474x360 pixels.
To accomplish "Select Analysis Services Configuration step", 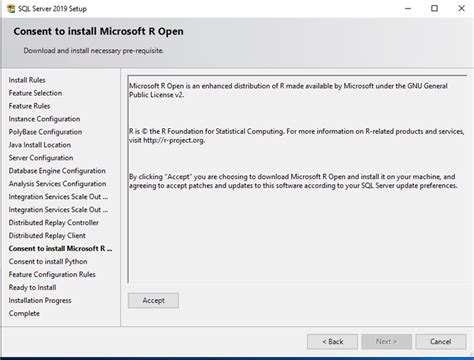I will (57, 184).
